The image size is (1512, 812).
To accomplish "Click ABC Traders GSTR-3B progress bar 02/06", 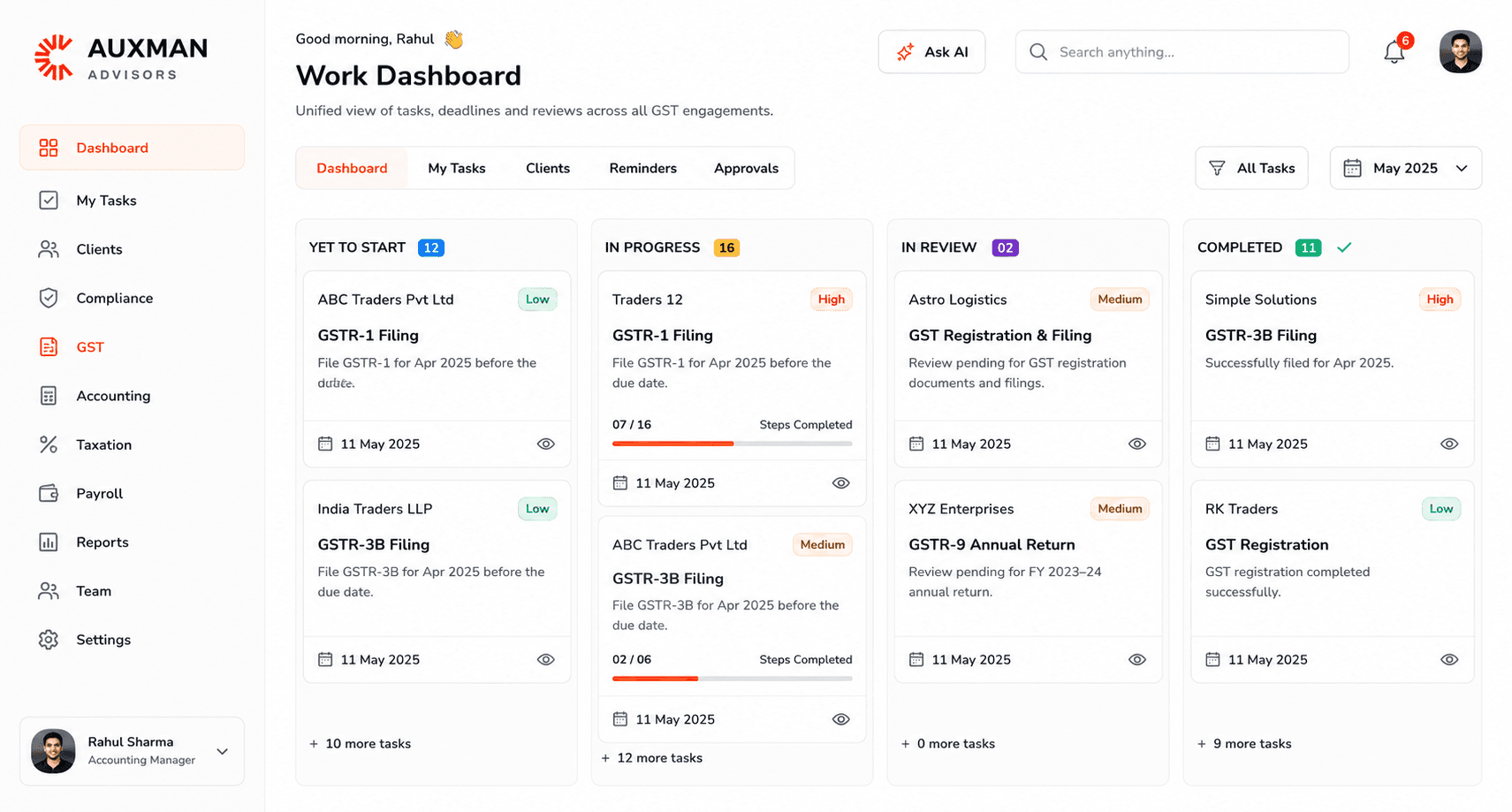I will (732, 679).
